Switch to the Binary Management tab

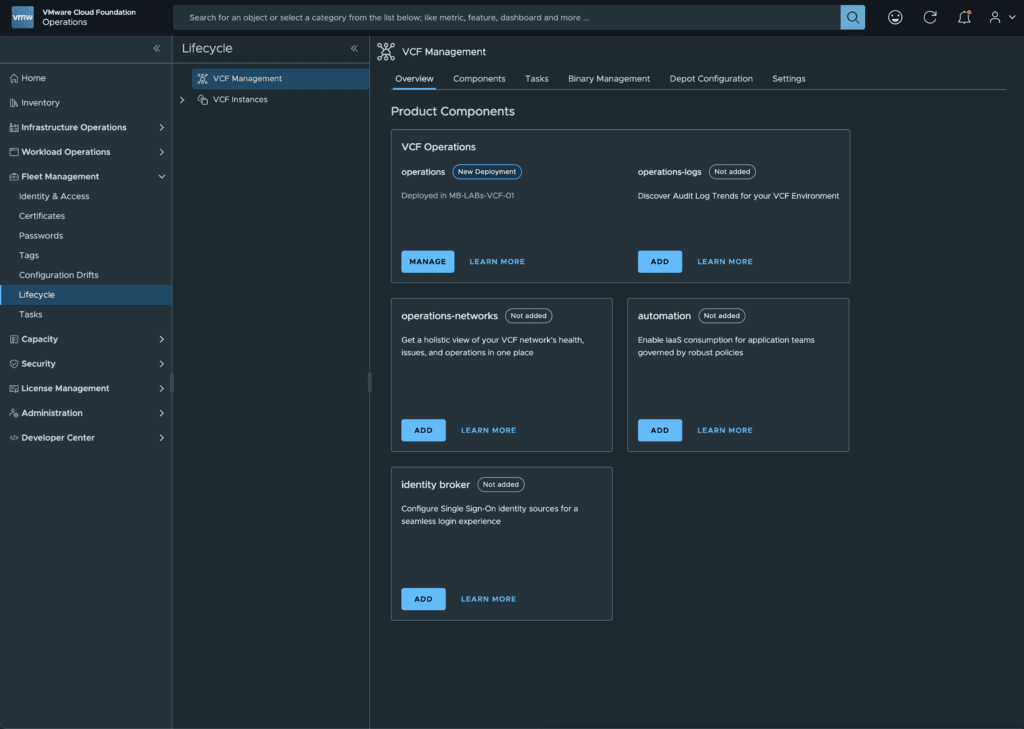point(608,79)
